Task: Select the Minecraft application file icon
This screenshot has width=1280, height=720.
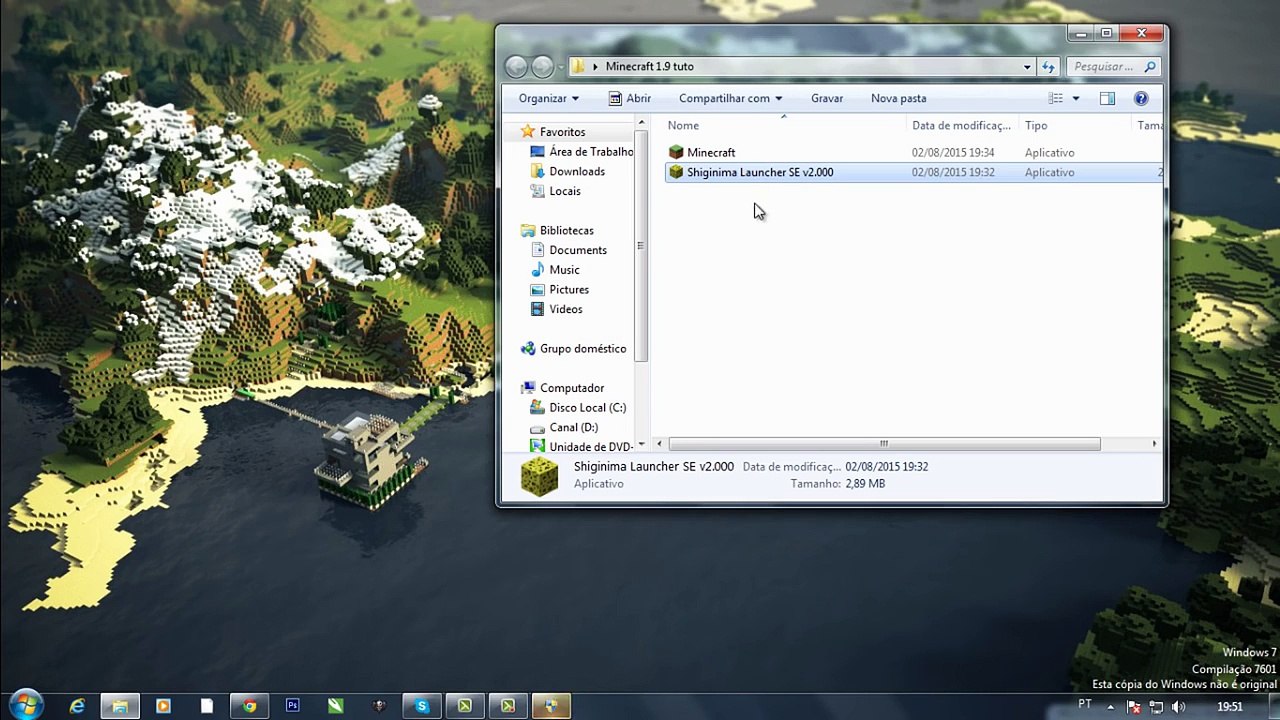Action: coord(676,152)
